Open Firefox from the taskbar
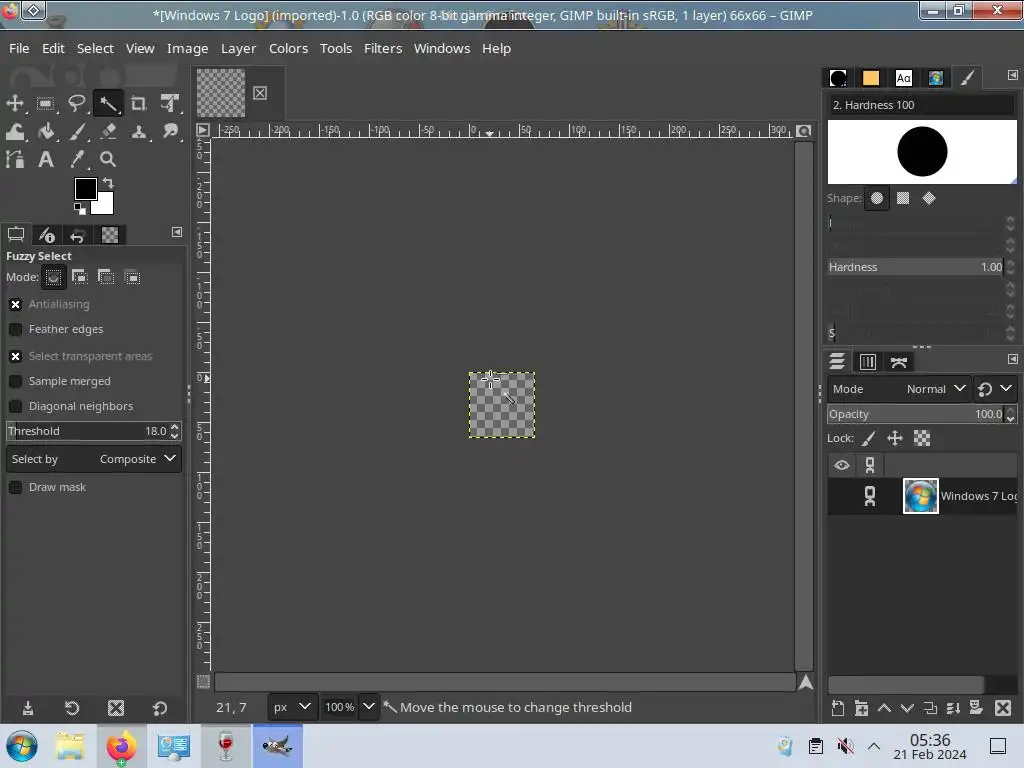The width and height of the screenshot is (1024, 768). pos(121,746)
